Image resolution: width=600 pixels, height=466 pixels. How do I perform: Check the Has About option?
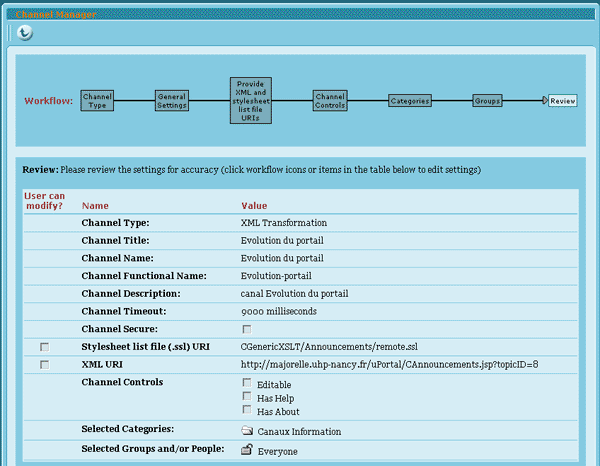tap(246, 411)
